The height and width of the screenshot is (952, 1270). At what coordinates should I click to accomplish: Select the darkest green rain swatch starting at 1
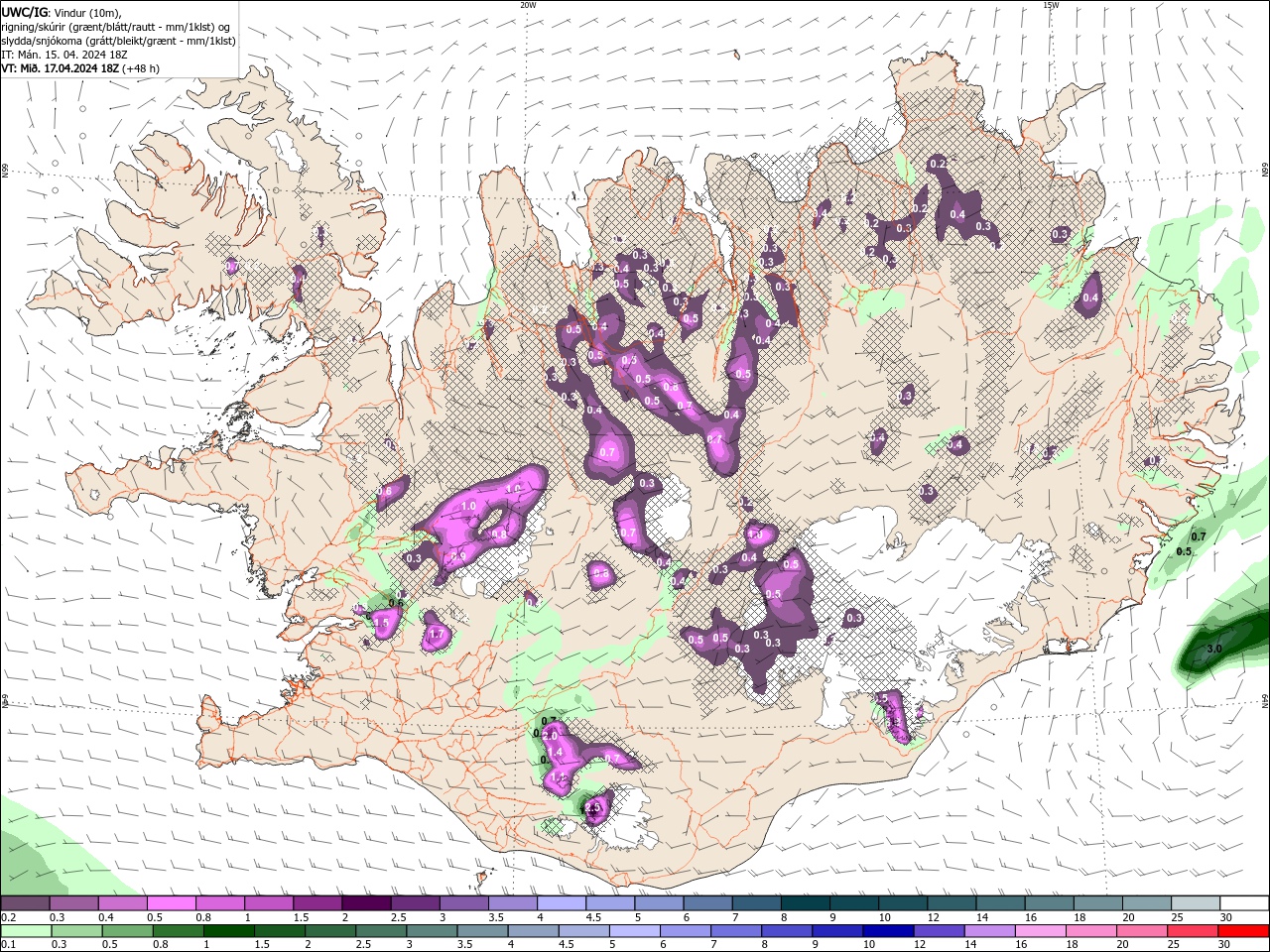coord(228,931)
